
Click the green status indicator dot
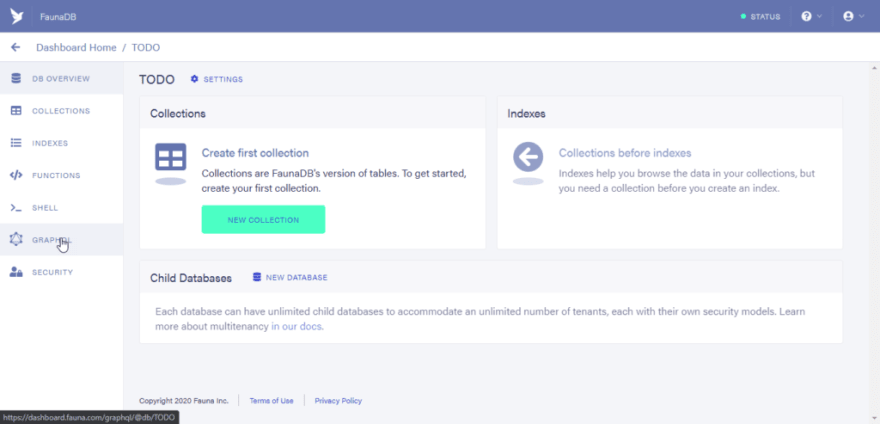744,17
